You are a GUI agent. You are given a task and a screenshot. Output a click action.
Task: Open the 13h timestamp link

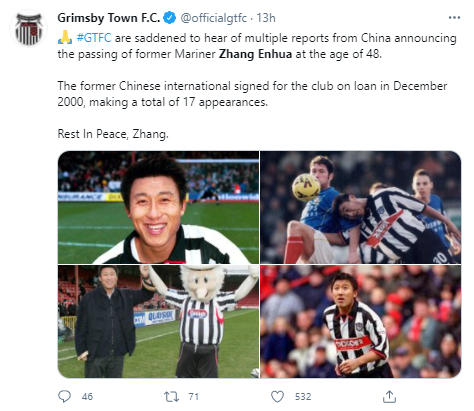point(266,18)
